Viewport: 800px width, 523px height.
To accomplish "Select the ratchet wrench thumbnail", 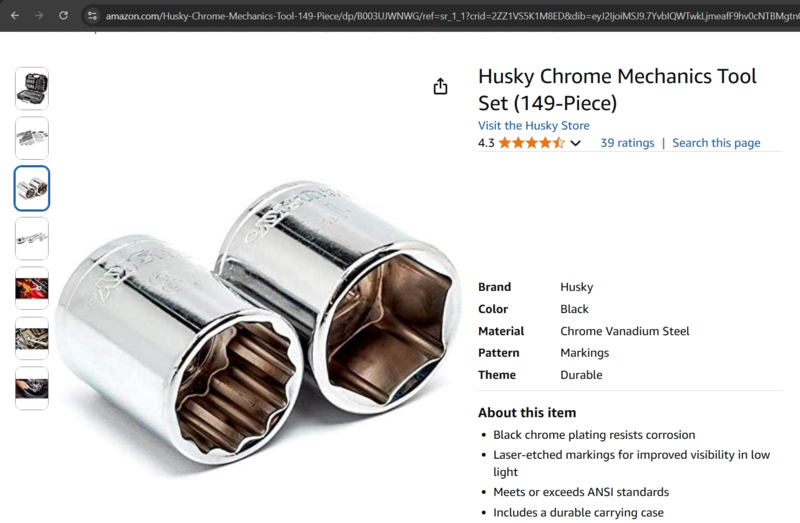I will click(32, 238).
